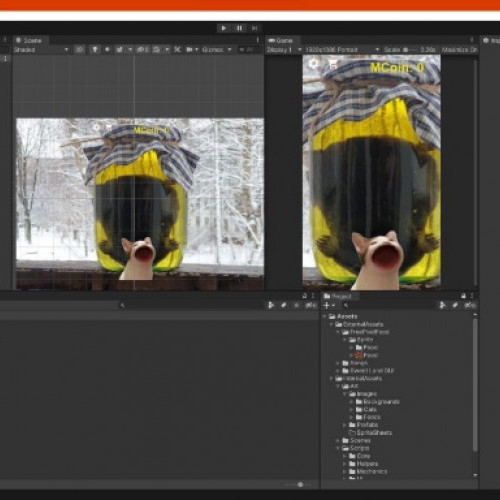This screenshot has height=500, width=500.
Task: Select the cat sprite in the Scene view
Action: [137, 259]
